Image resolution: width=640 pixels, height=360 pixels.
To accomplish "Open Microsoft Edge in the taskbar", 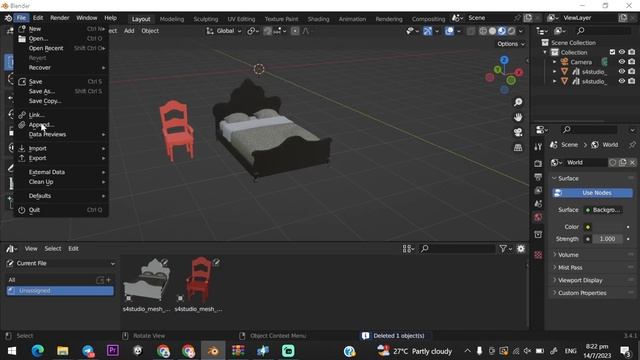I will [38, 351].
